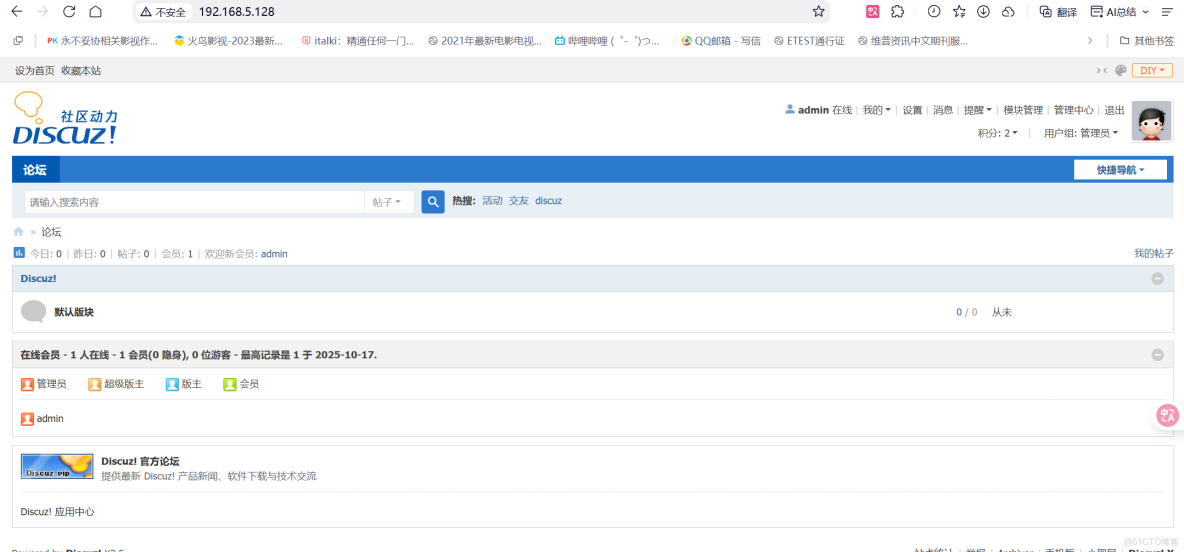Click the breadcrumb home icon

[x=19, y=232]
